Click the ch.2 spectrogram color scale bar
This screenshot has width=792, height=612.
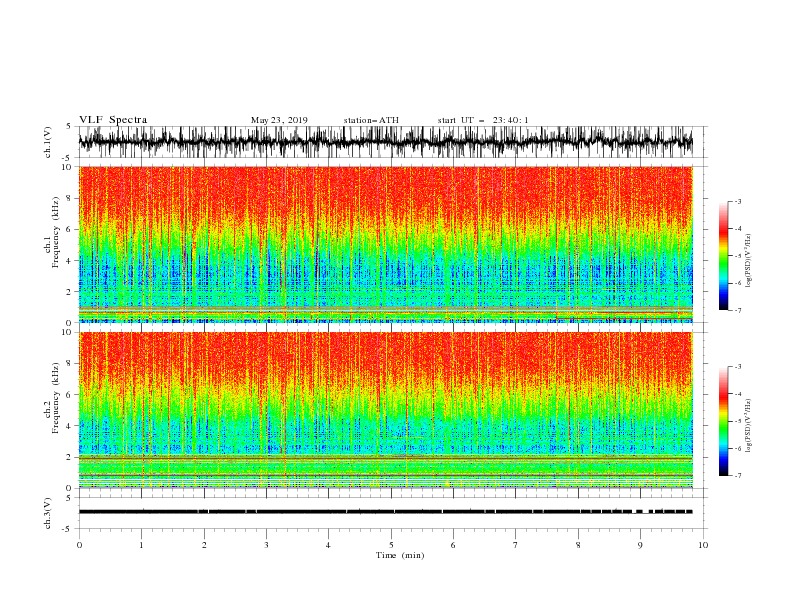pyautogui.click(x=723, y=421)
